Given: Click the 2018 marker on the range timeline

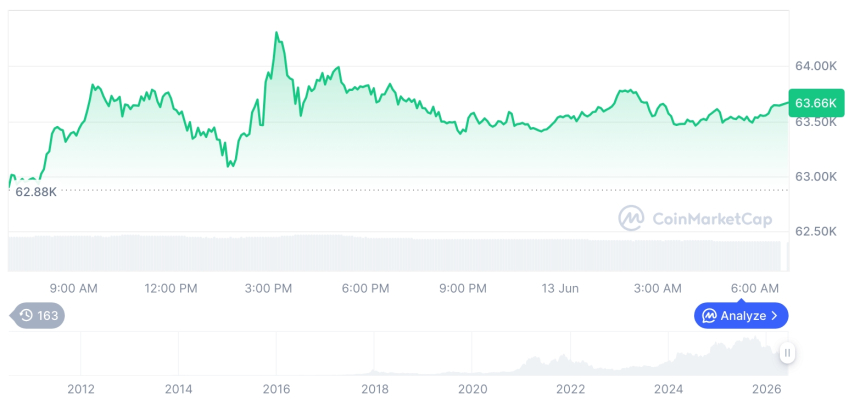Looking at the screenshot, I should coord(375,389).
